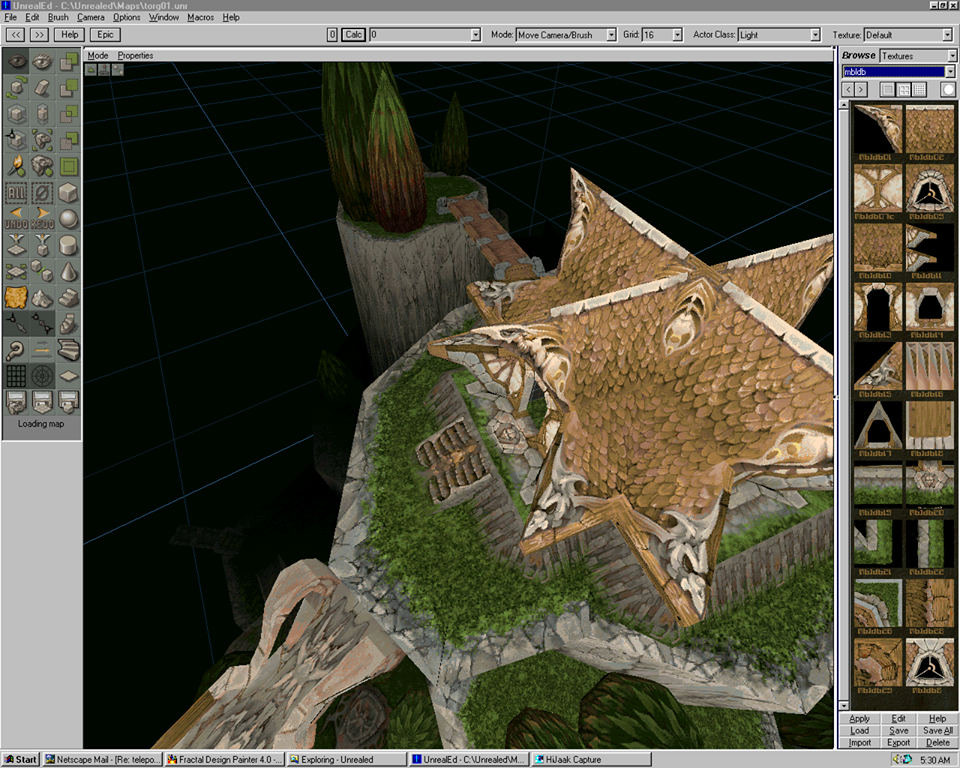
Task: Select the cone brush tool
Action: pyautogui.click(x=68, y=270)
